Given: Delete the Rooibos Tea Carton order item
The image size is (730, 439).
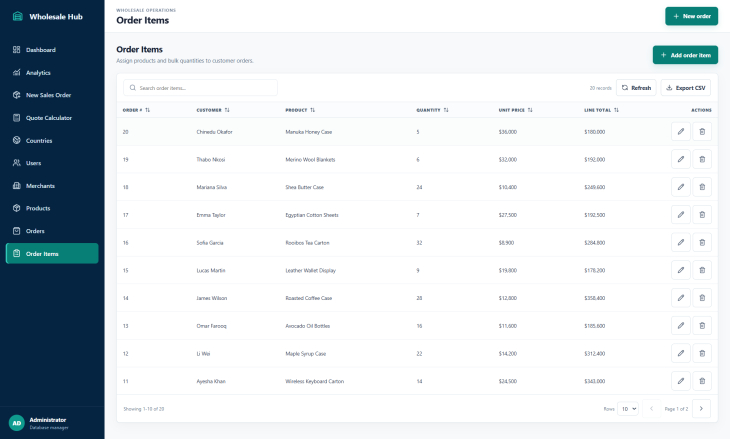Looking at the screenshot, I should pyautogui.click(x=702, y=243).
